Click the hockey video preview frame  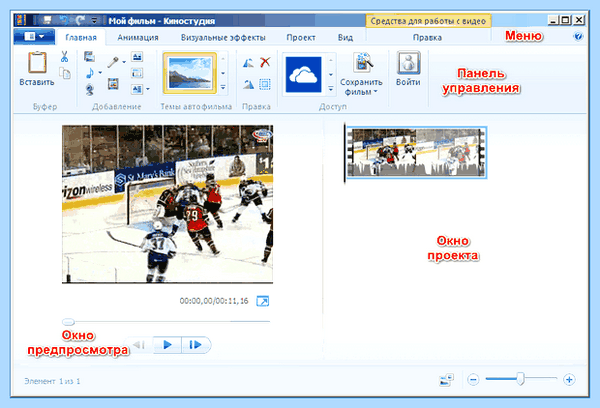[168, 204]
